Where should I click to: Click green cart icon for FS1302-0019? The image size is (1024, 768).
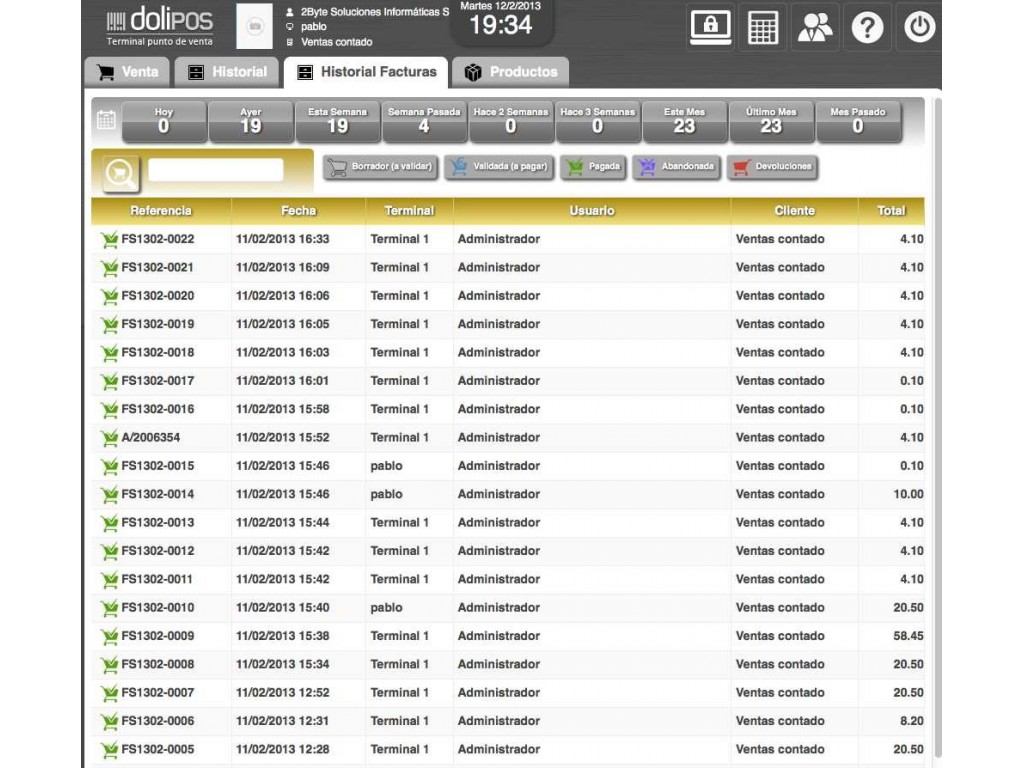point(110,325)
